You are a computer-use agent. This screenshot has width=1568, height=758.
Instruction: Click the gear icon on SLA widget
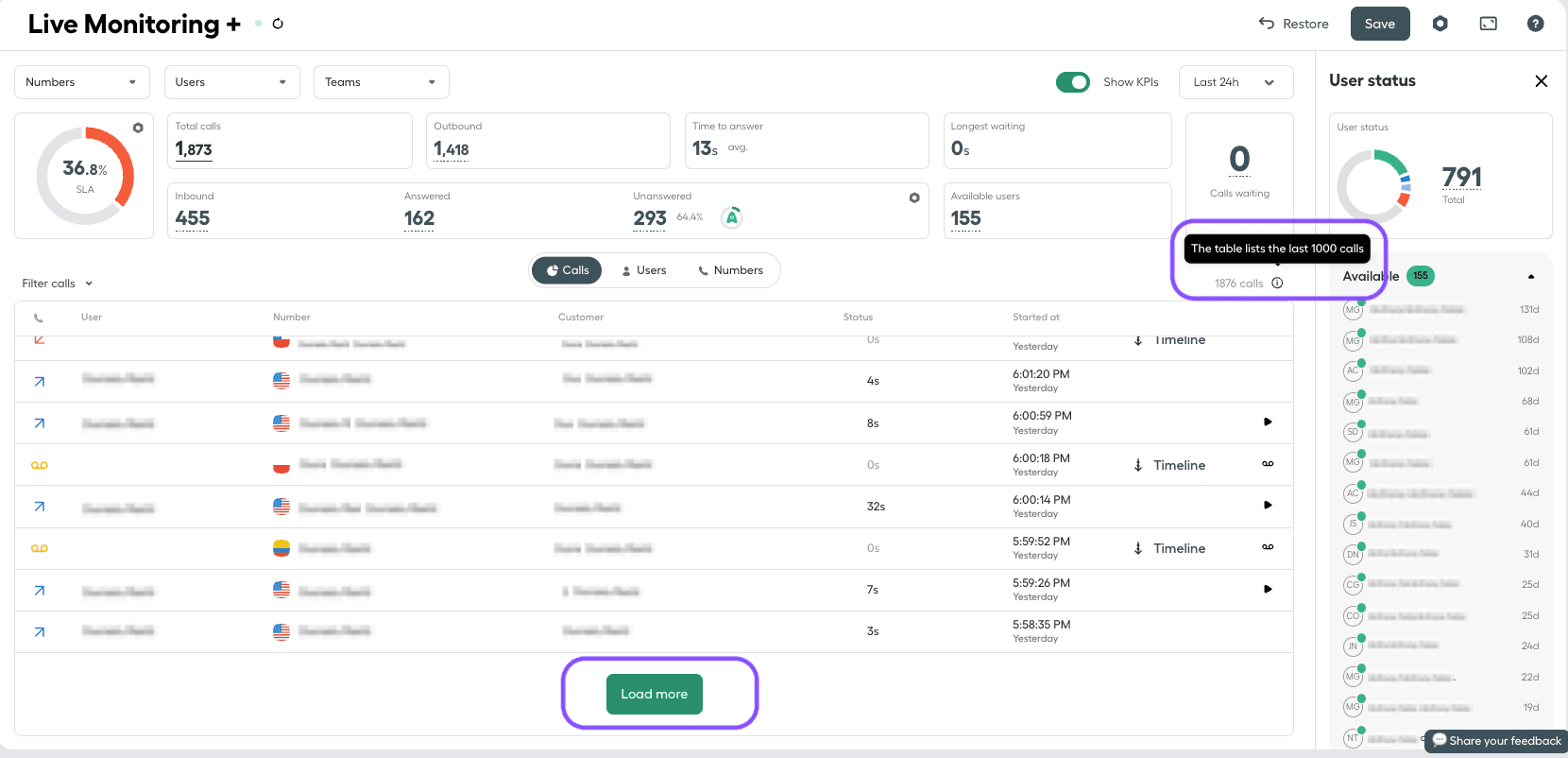(138, 128)
